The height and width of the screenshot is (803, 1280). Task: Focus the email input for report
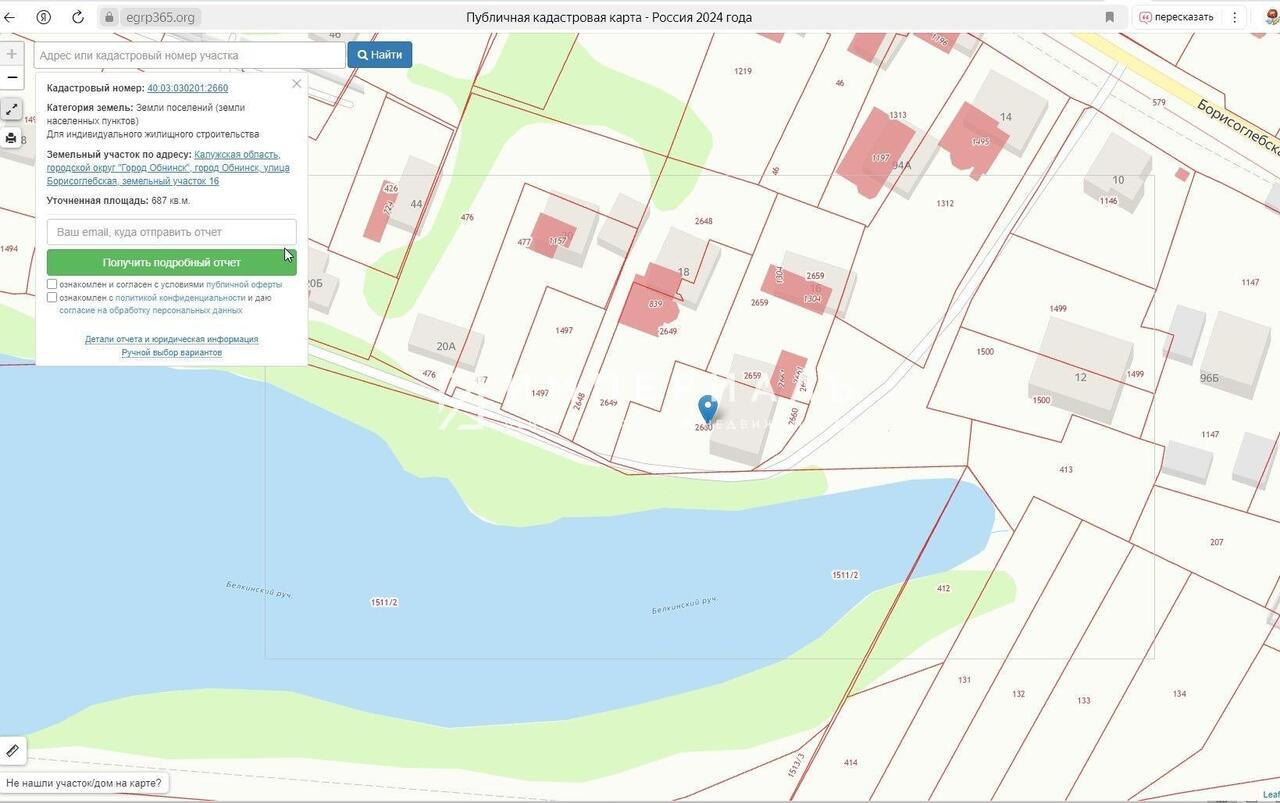[x=172, y=232]
